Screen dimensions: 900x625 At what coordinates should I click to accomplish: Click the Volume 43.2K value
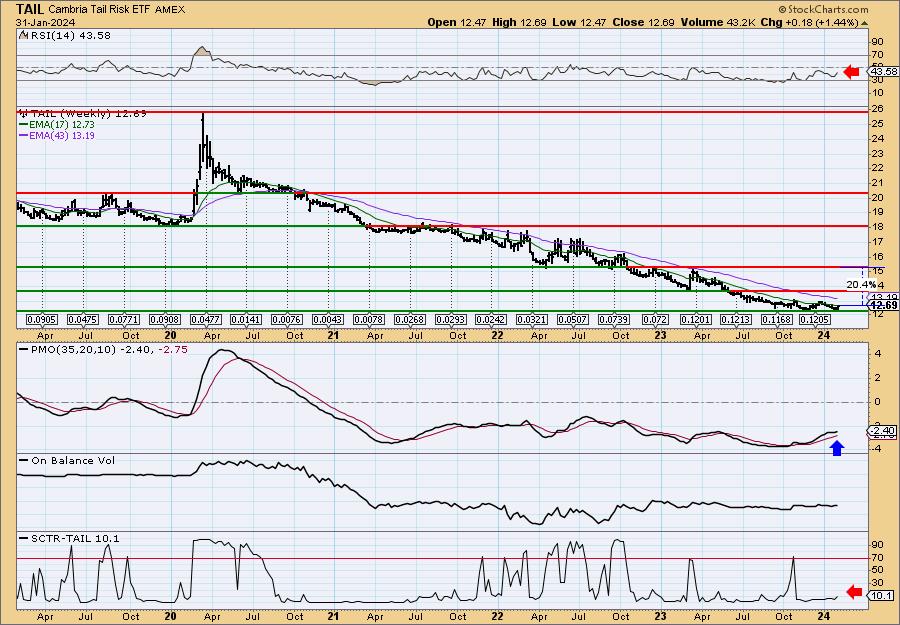716,22
